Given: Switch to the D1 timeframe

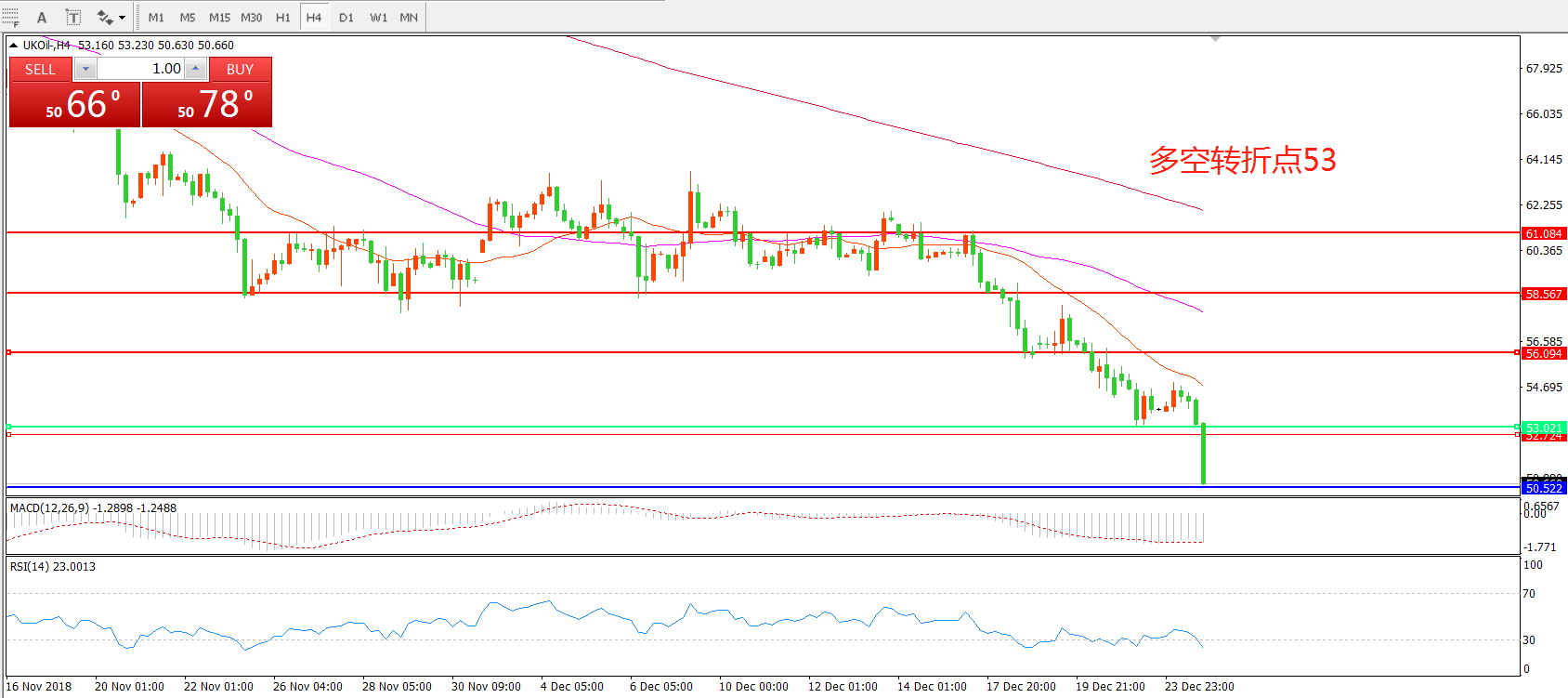Looking at the screenshot, I should [346, 18].
